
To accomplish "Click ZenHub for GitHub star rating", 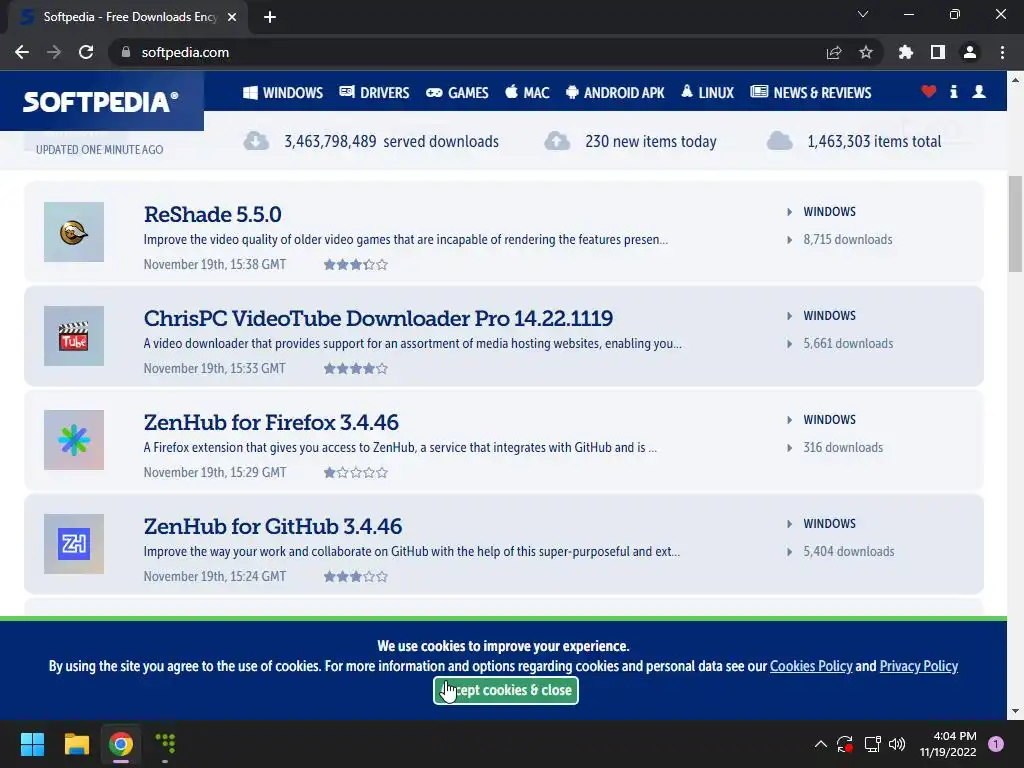I will coord(355,576).
